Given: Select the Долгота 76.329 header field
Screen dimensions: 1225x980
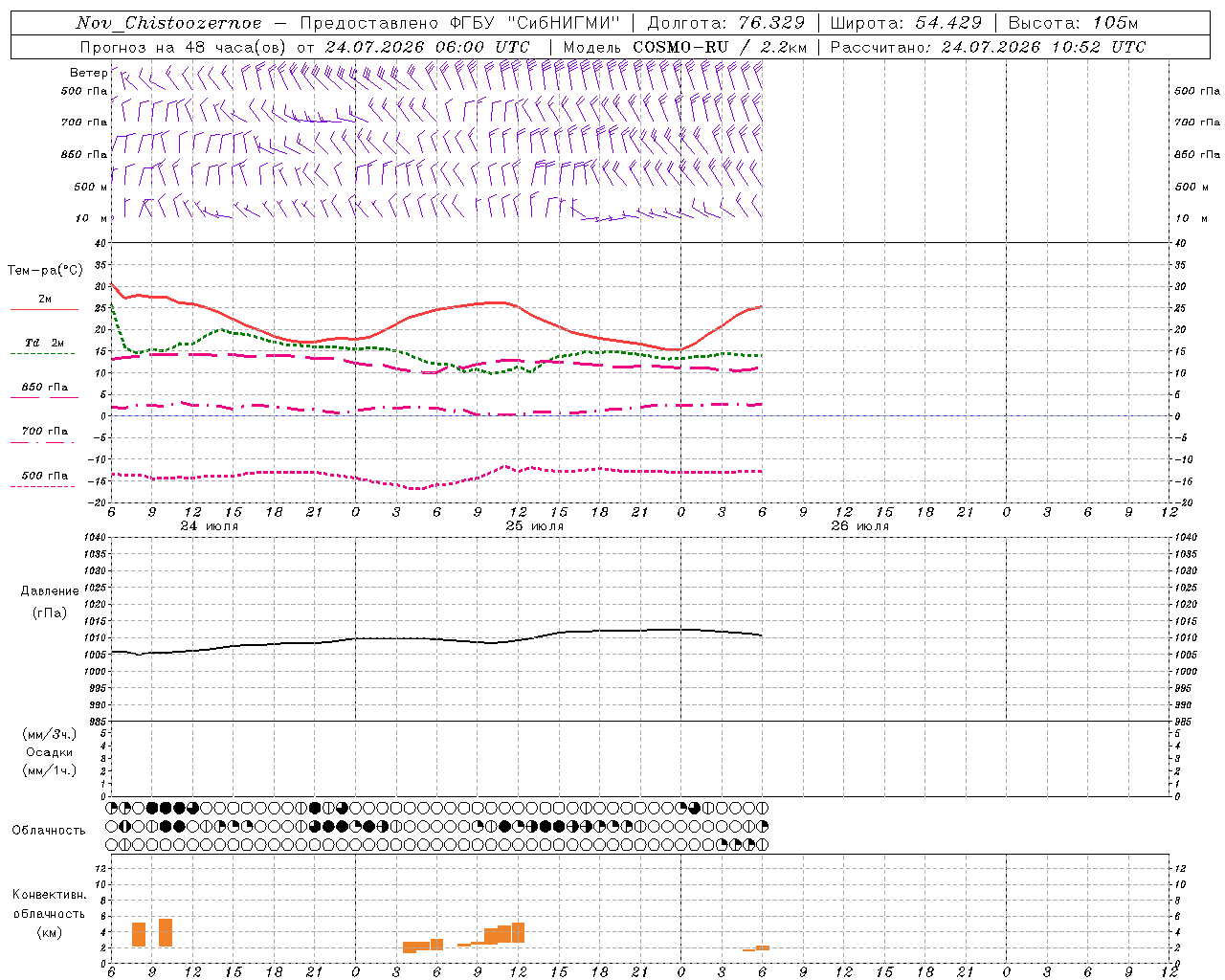Looking at the screenshot, I should 726,23.
